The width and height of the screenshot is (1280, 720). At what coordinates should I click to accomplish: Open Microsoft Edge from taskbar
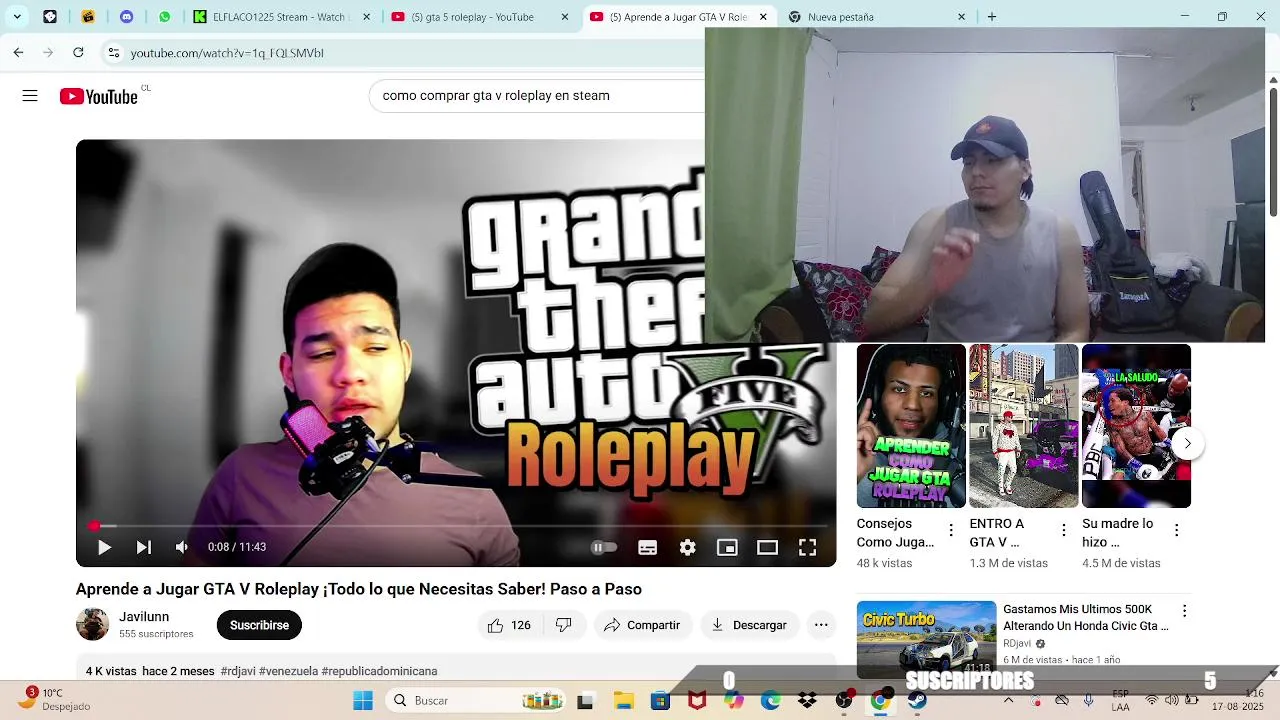coord(770,701)
